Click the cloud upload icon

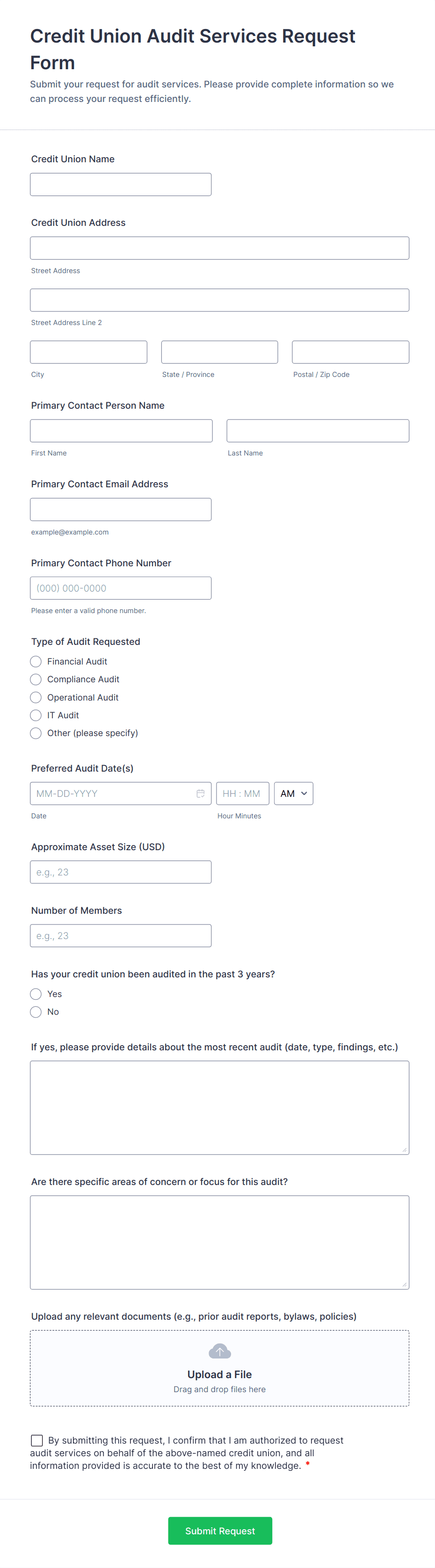[x=219, y=1352]
